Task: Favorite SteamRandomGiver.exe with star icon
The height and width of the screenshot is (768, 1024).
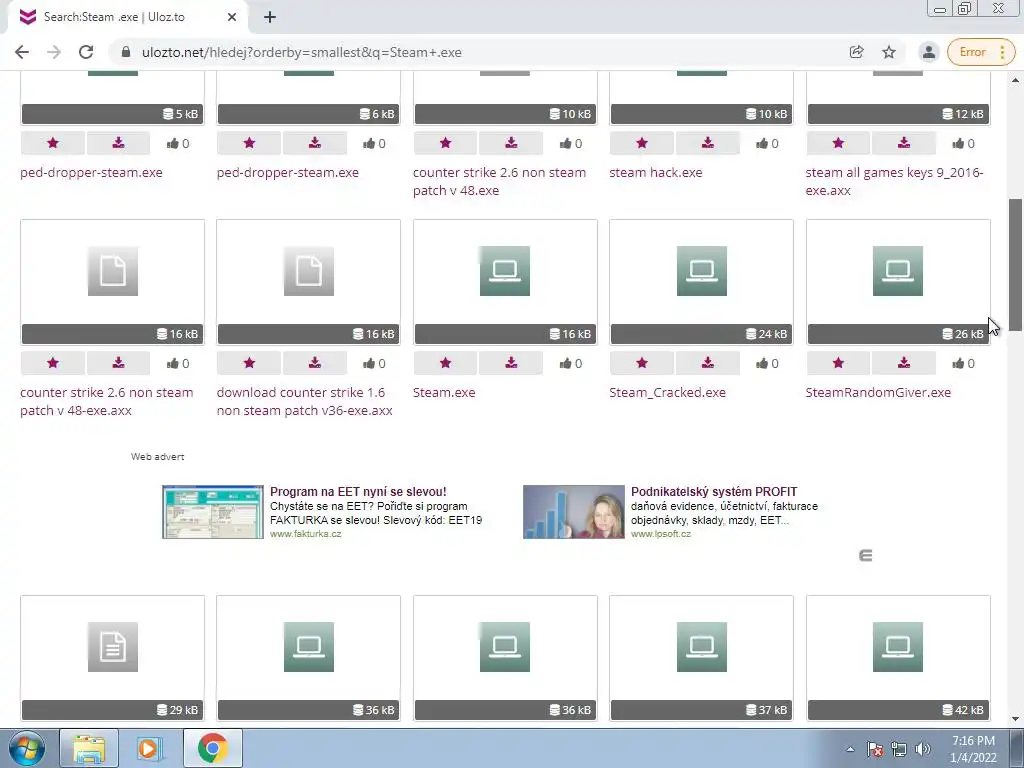Action: (838, 363)
